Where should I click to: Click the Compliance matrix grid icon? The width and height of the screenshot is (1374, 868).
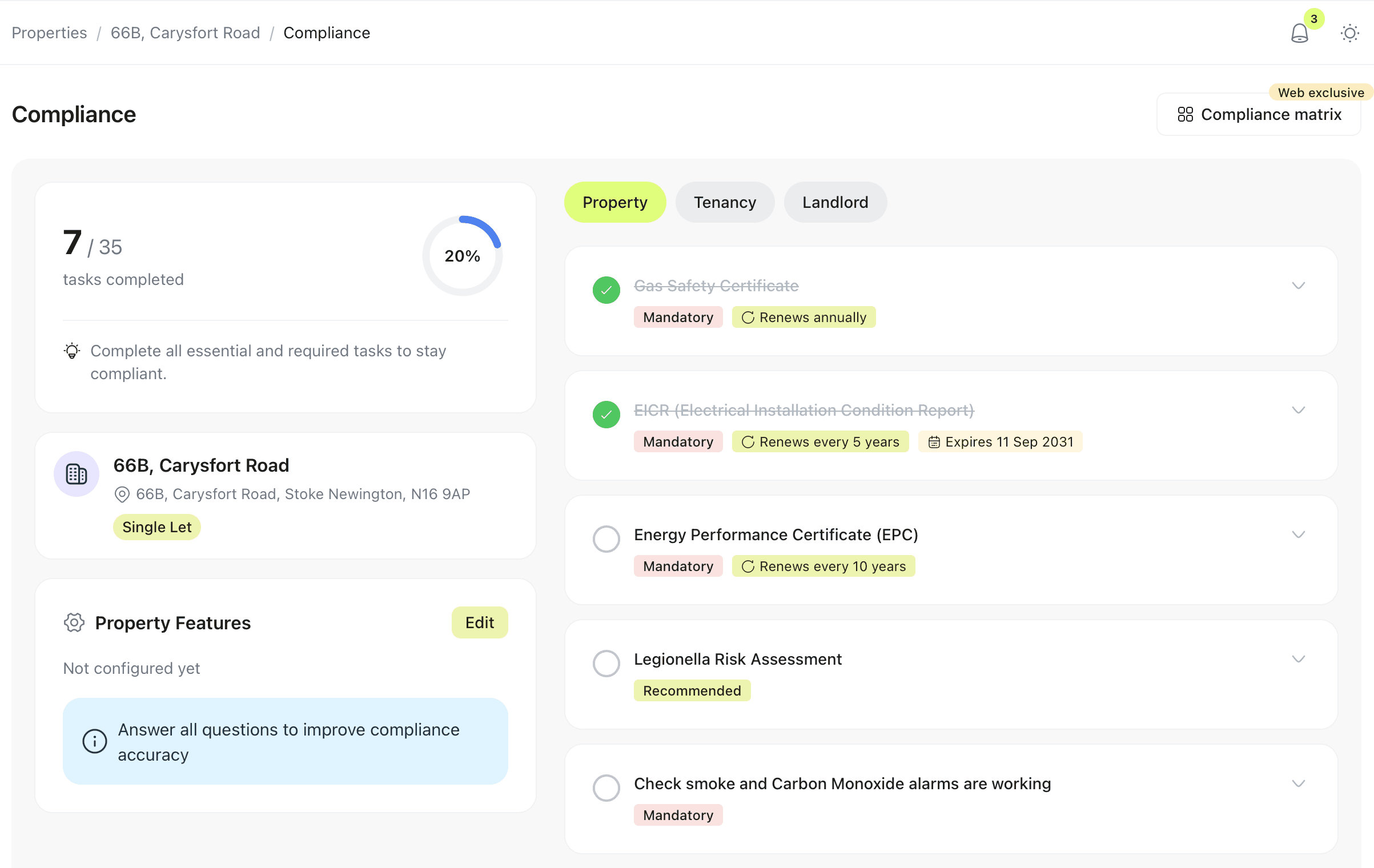pos(1185,115)
